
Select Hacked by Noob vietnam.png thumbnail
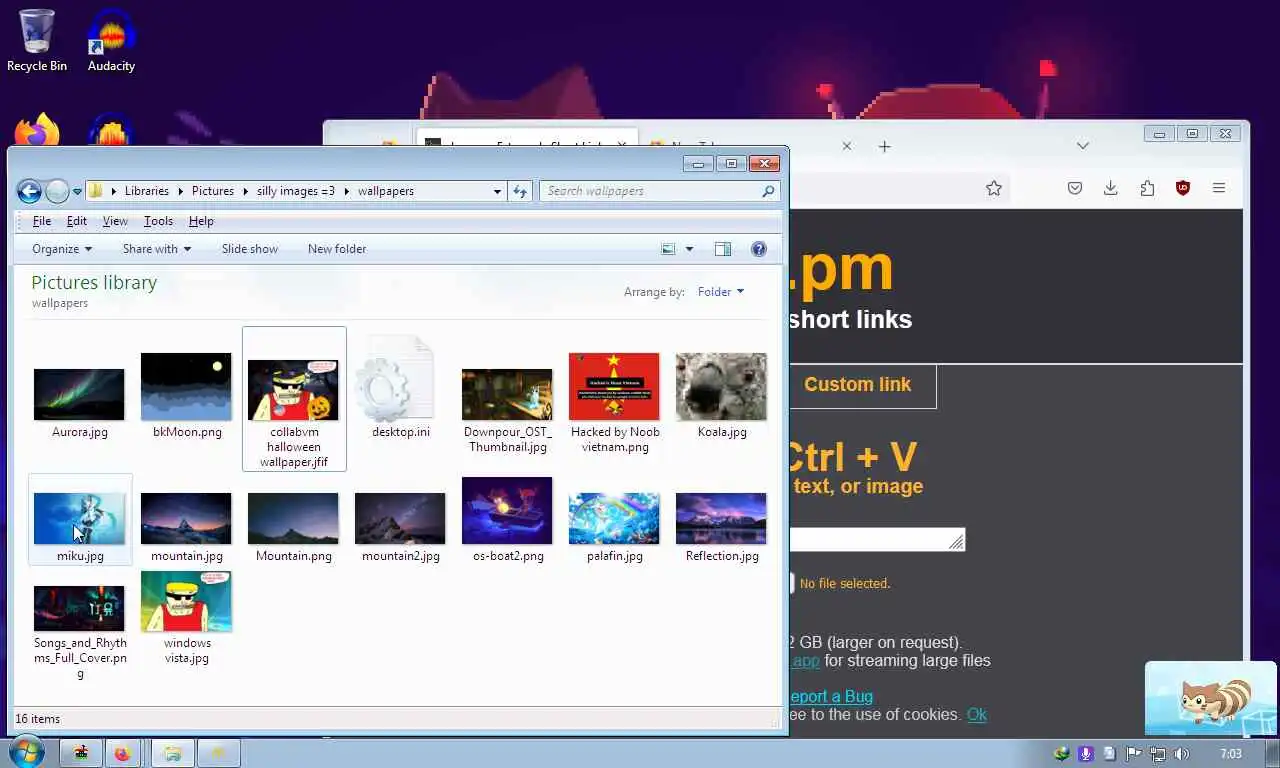615,387
